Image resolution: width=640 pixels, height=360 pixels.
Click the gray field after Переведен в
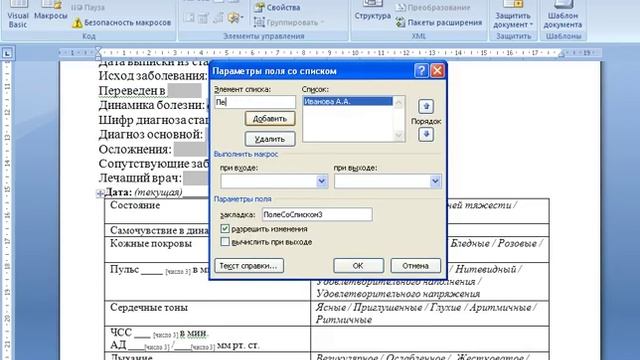(184, 90)
